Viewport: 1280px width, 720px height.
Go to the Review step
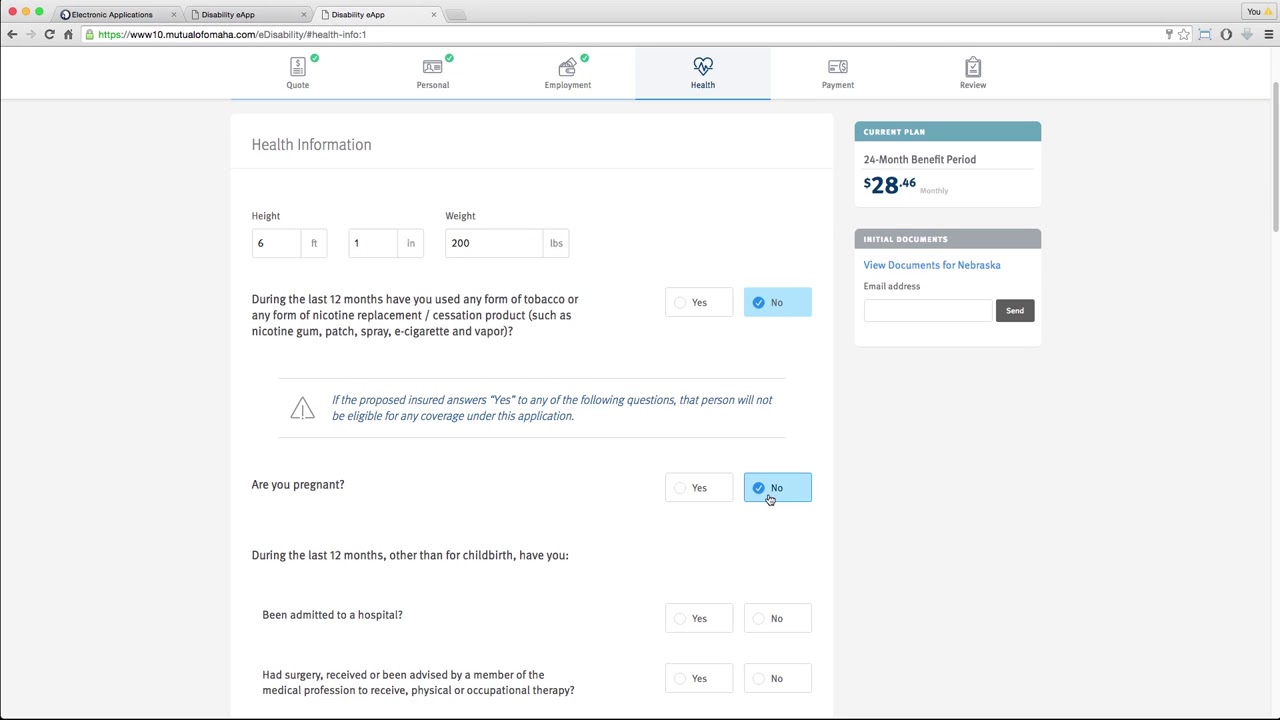[973, 73]
